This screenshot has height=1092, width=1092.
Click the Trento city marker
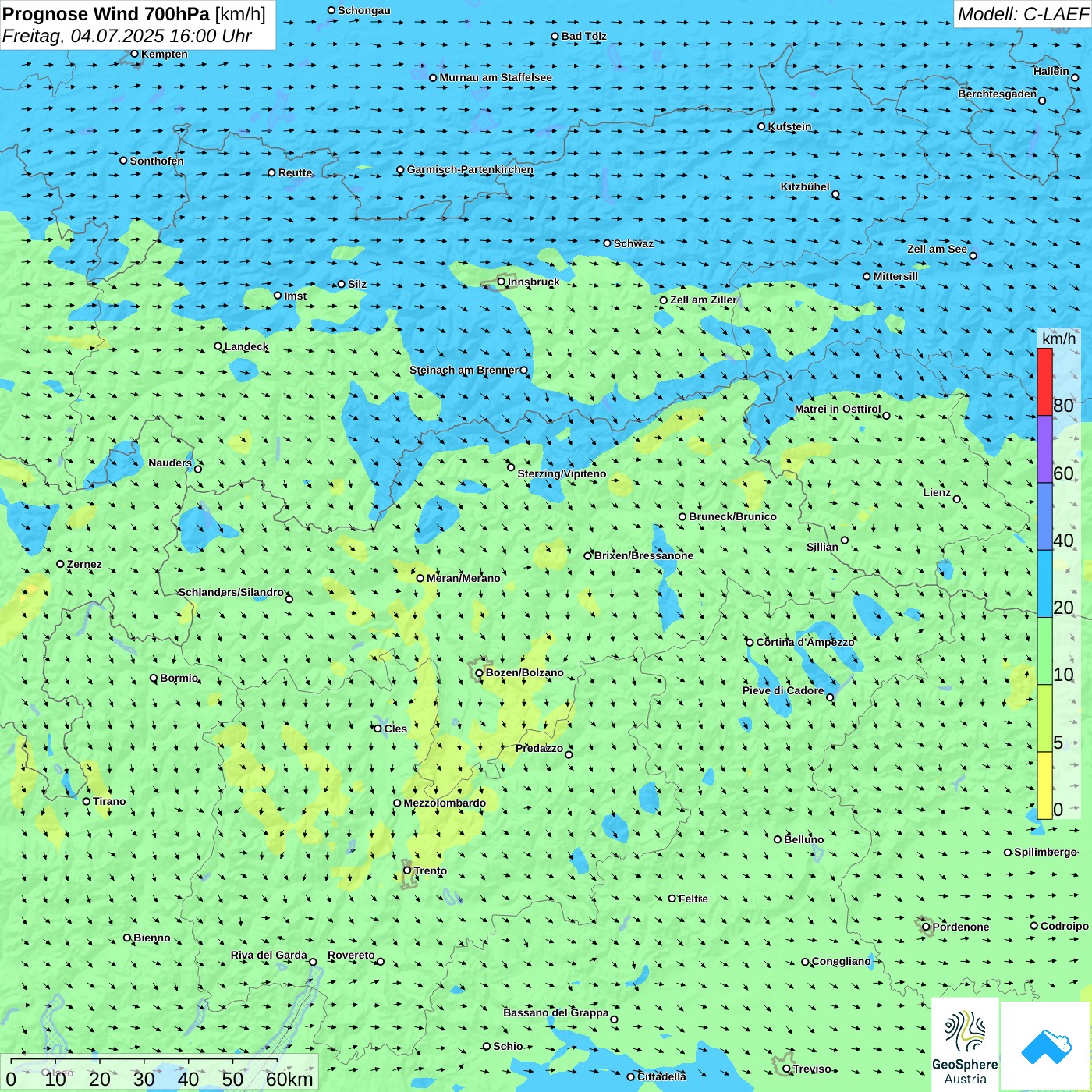coord(406,870)
